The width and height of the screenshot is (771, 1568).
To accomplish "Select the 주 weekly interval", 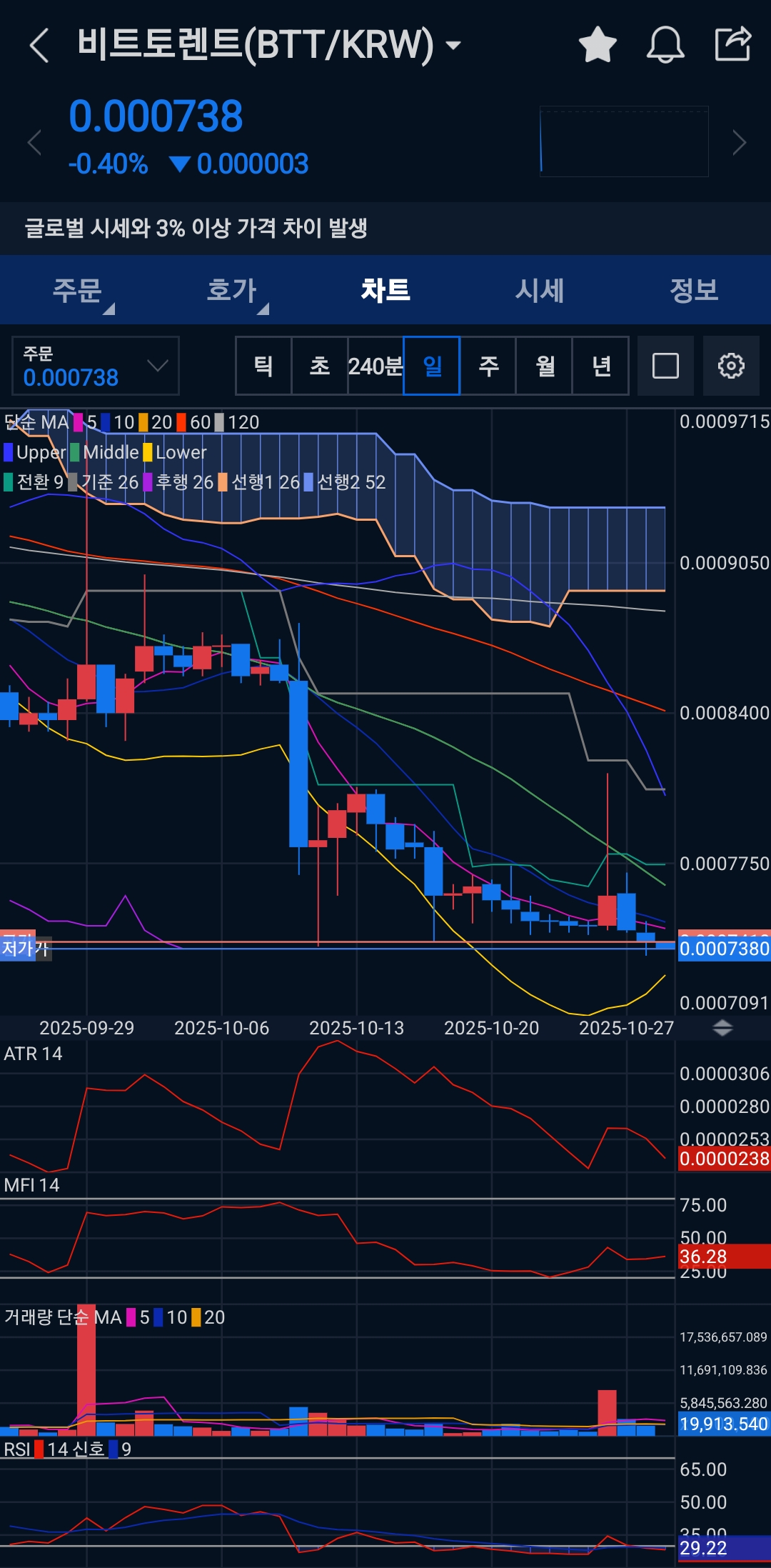I will (488, 366).
